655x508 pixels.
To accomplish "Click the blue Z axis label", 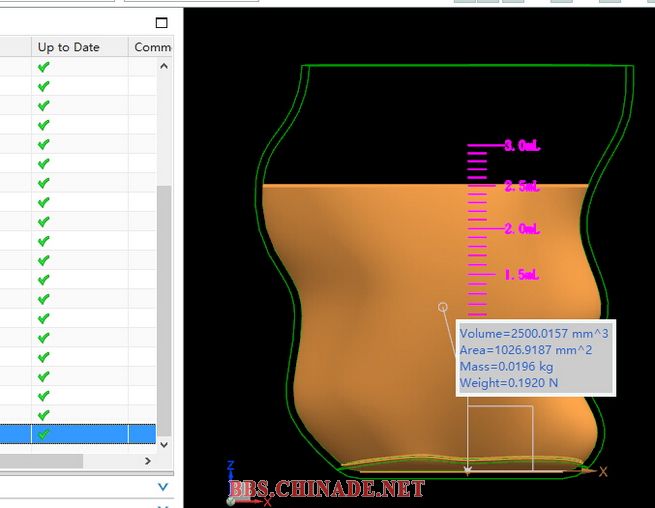I will pyautogui.click(x=231, y=465).
